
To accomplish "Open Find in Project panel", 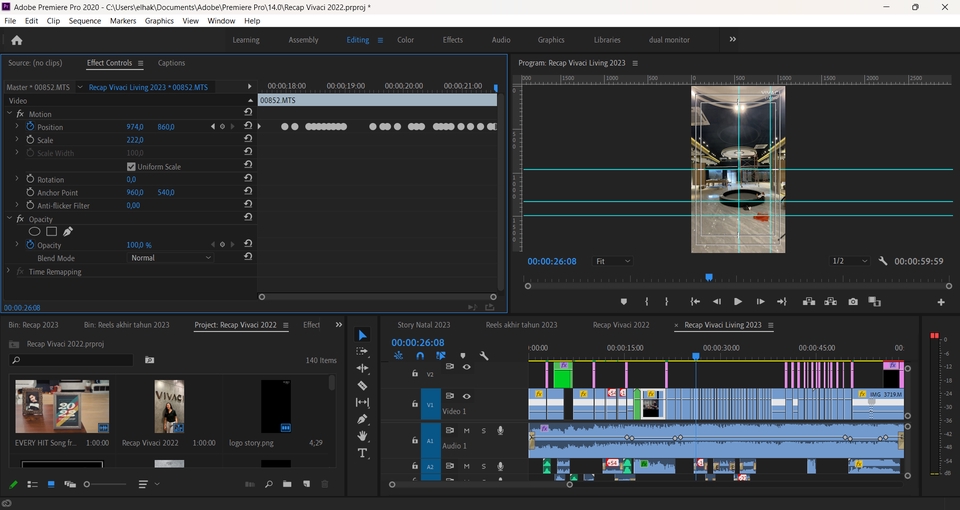I will (268, 484).
